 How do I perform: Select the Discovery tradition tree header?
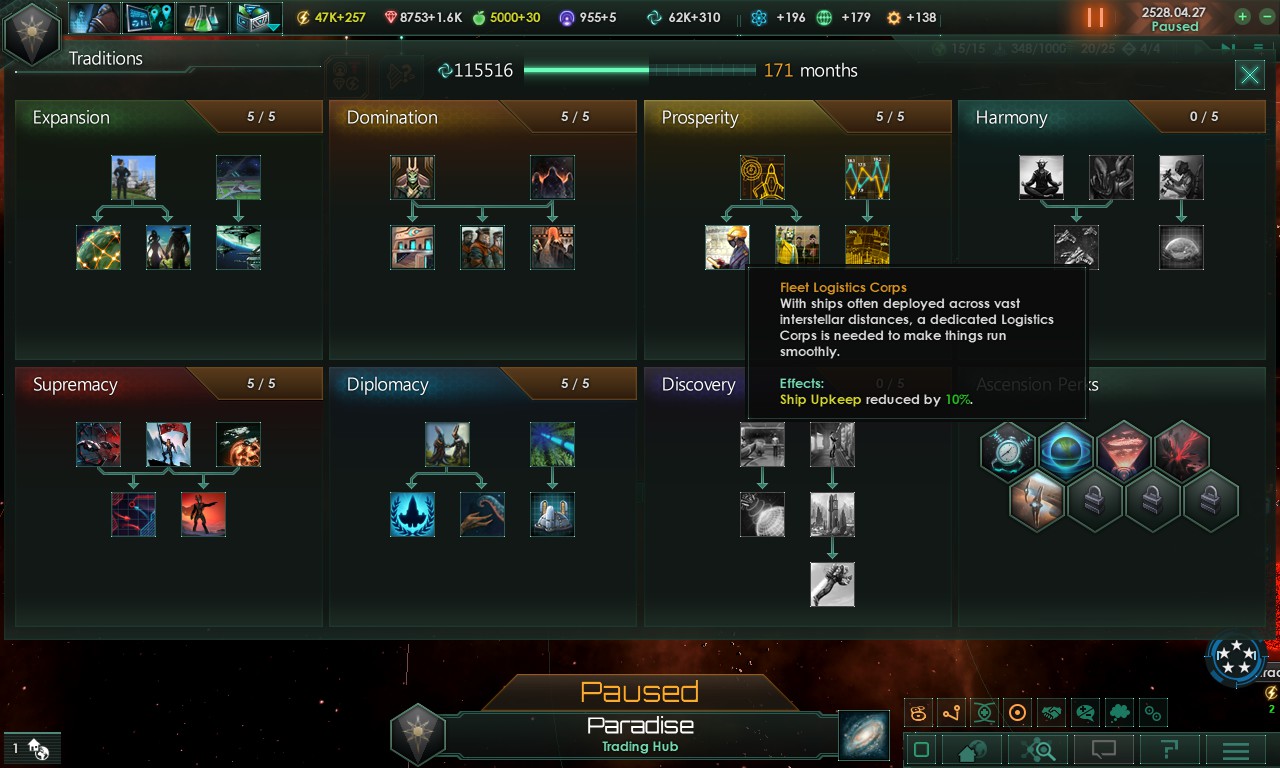pyautogui.click(x=698, y=384)
